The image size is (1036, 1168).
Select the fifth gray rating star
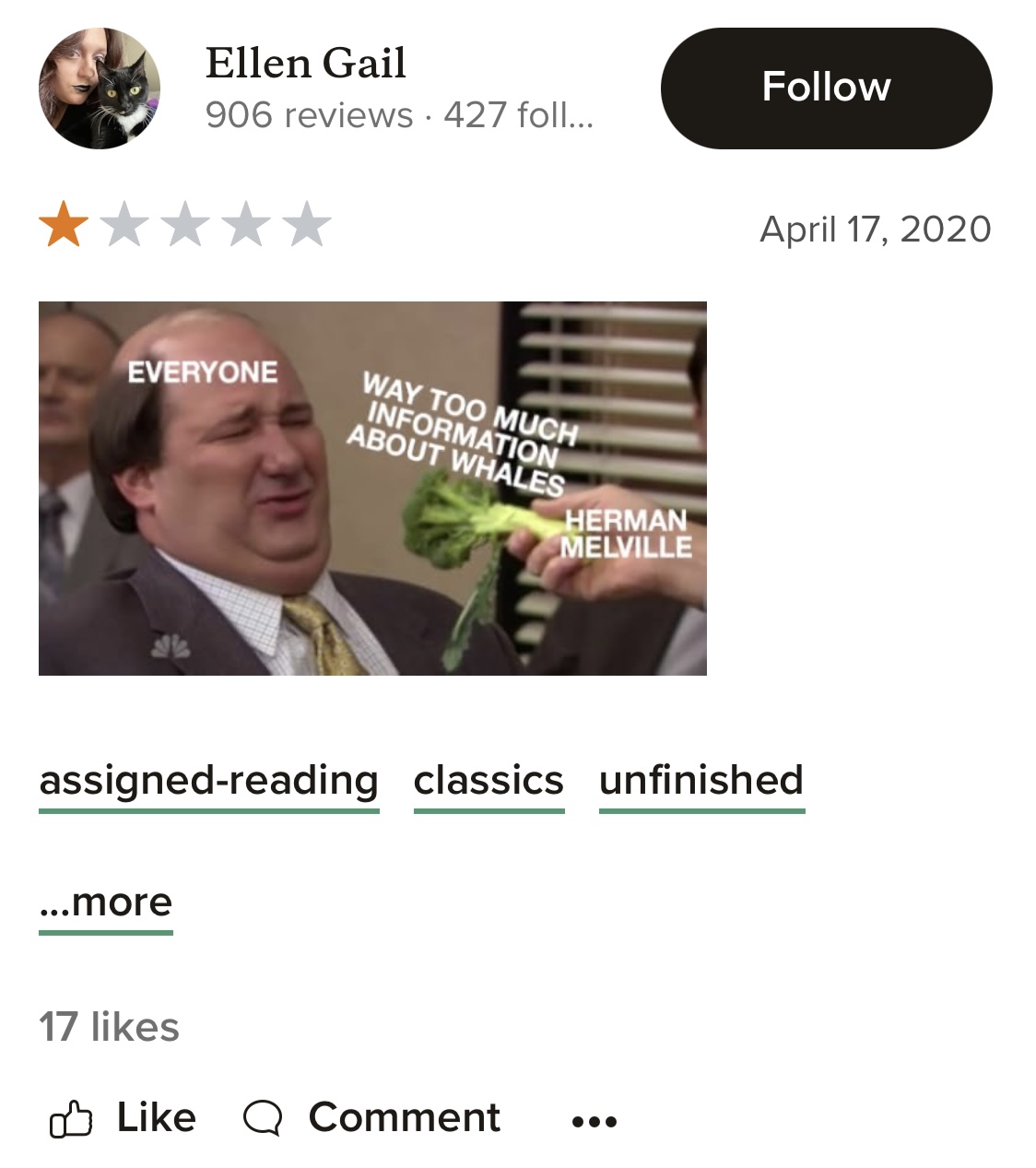click(307, 226)
